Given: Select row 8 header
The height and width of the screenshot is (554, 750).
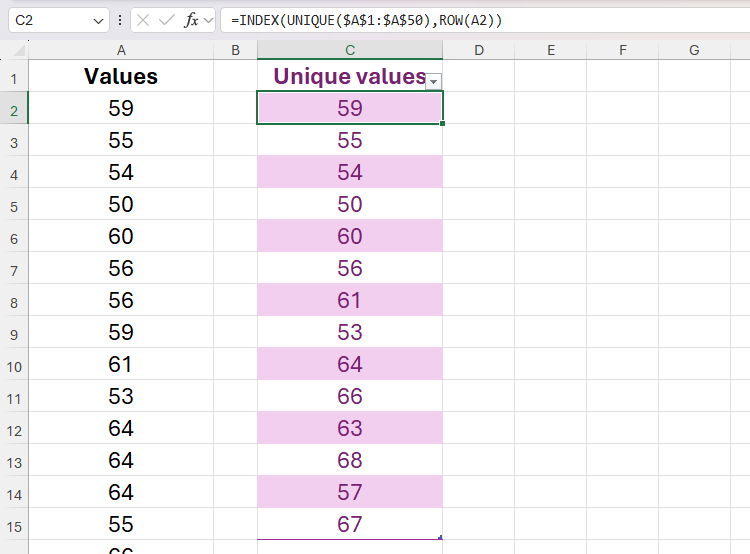Looking at the screenshot, I should [14, 300].
